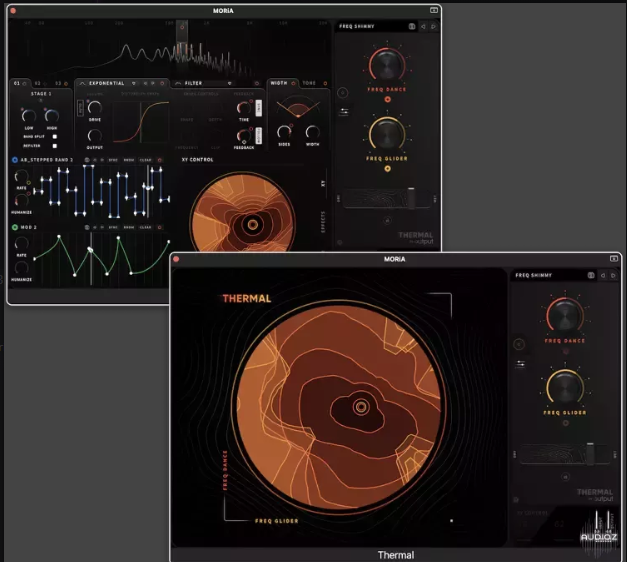Viewport: 627px width, 562px height.
Task: Click globe icon in MOD 2 row
Action: [87, 227]
